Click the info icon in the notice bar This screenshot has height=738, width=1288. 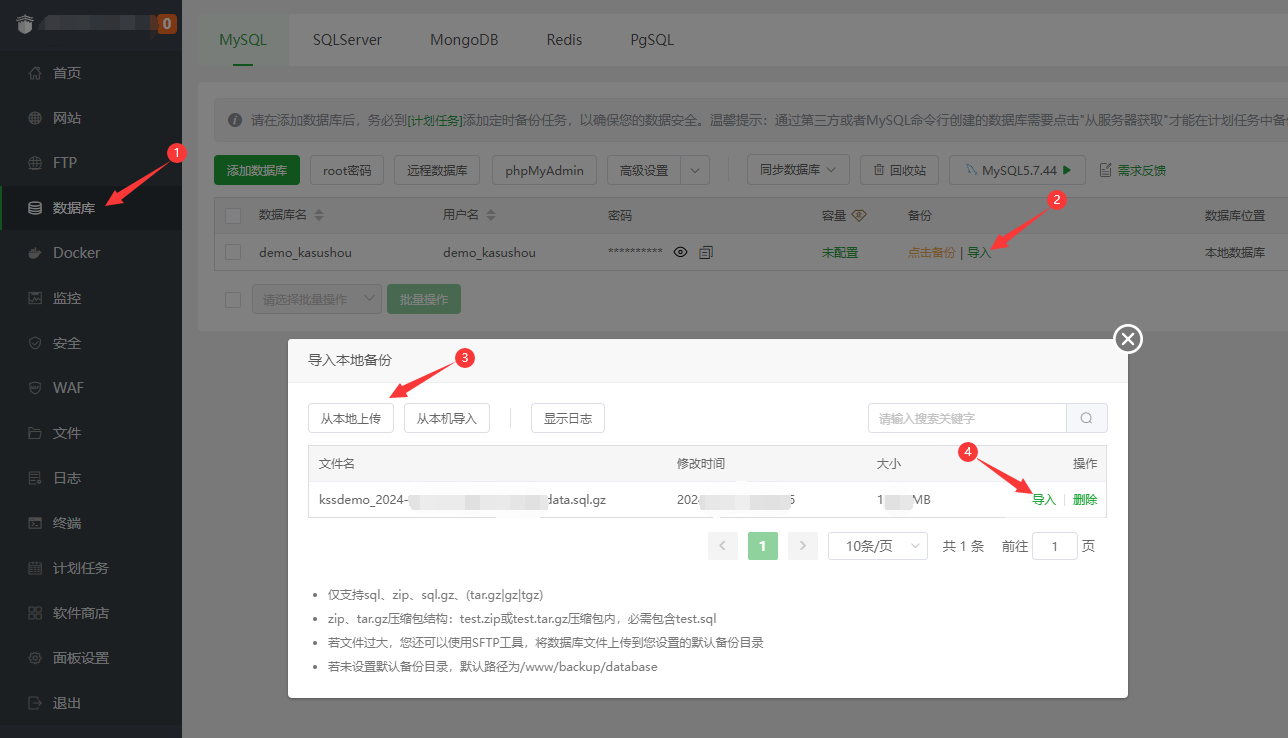click(x=235, y=120)
